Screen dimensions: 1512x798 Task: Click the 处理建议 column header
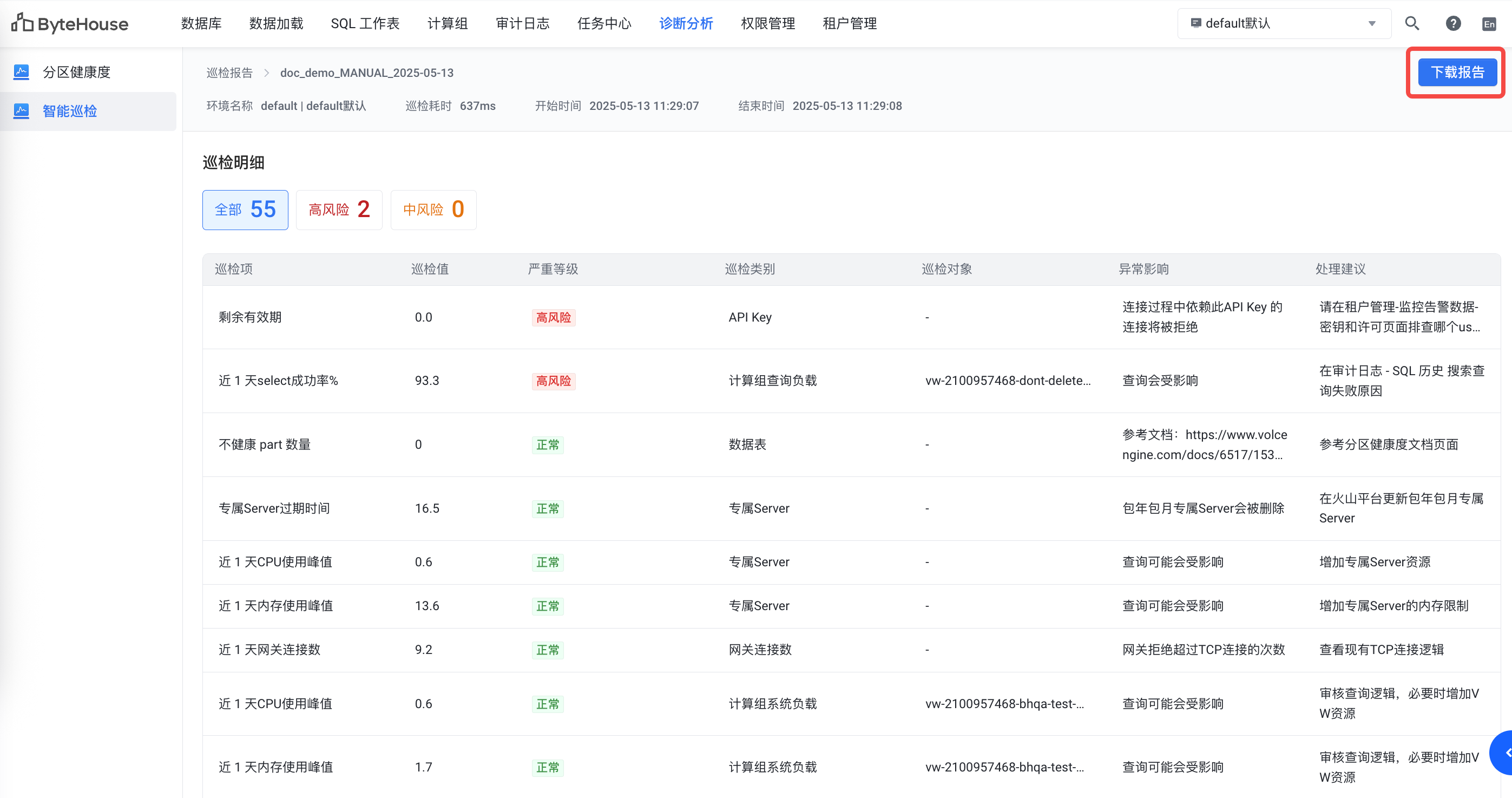[1340, 269]
